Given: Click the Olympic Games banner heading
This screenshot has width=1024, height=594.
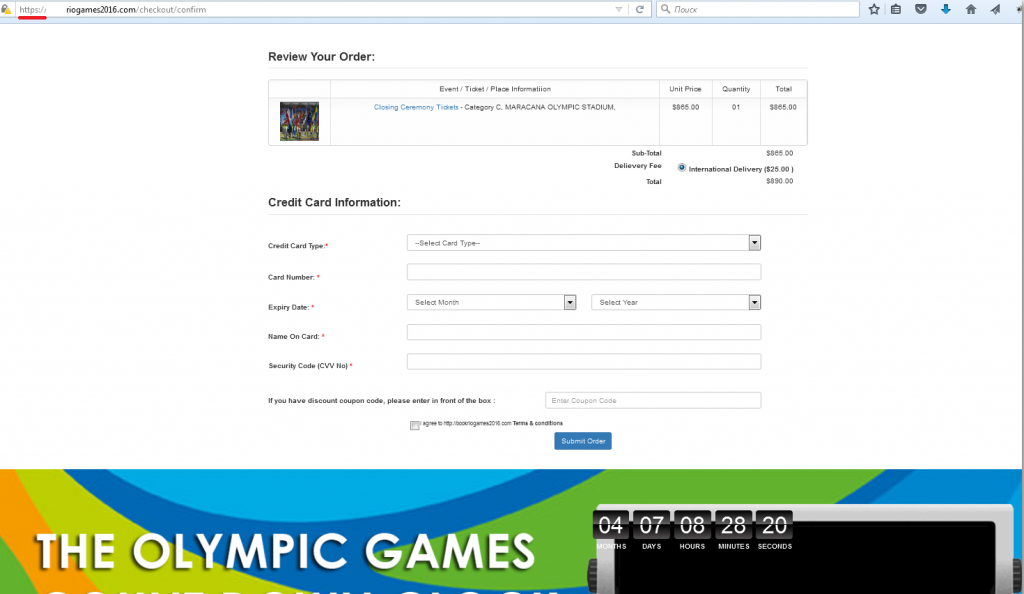Looking at the screenshot, I should pos(285,552).
